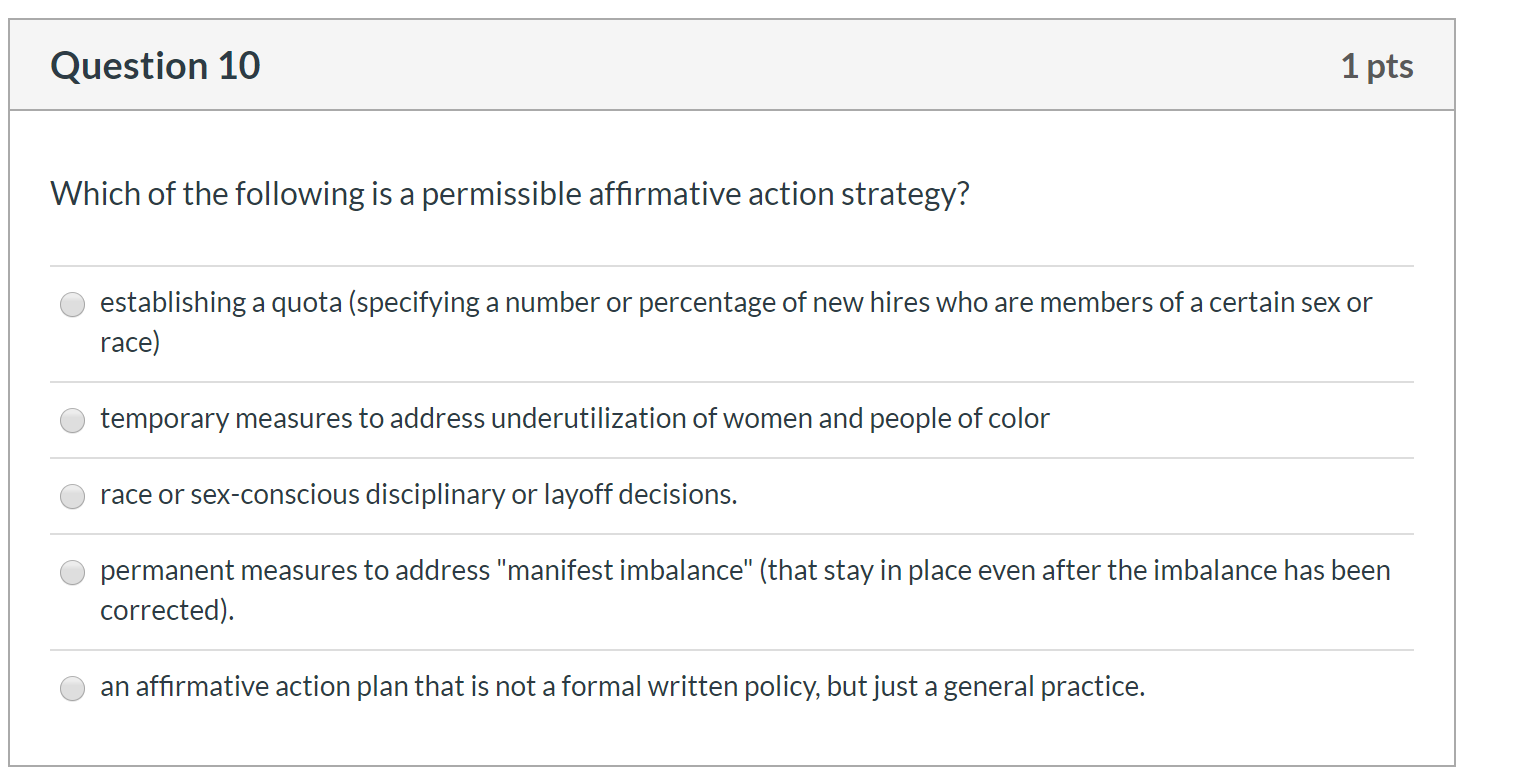Click the "Question 10" heading
The height and width of the screenshot is (783, 1524).
coord(155,66)
